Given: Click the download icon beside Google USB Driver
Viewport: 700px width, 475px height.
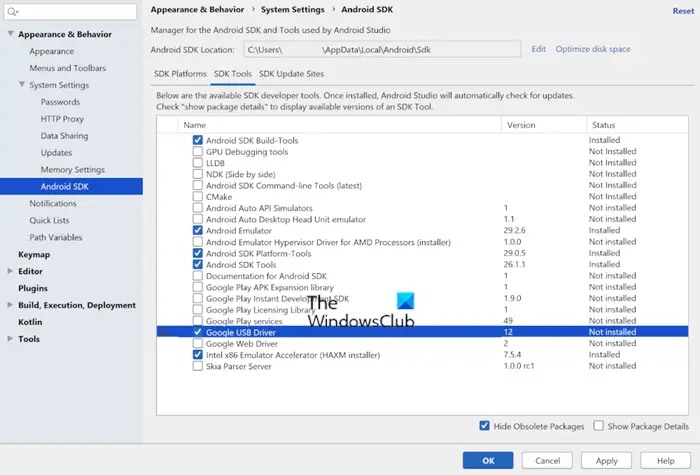Looking at the screenshot, I should [x=165, y=332].
